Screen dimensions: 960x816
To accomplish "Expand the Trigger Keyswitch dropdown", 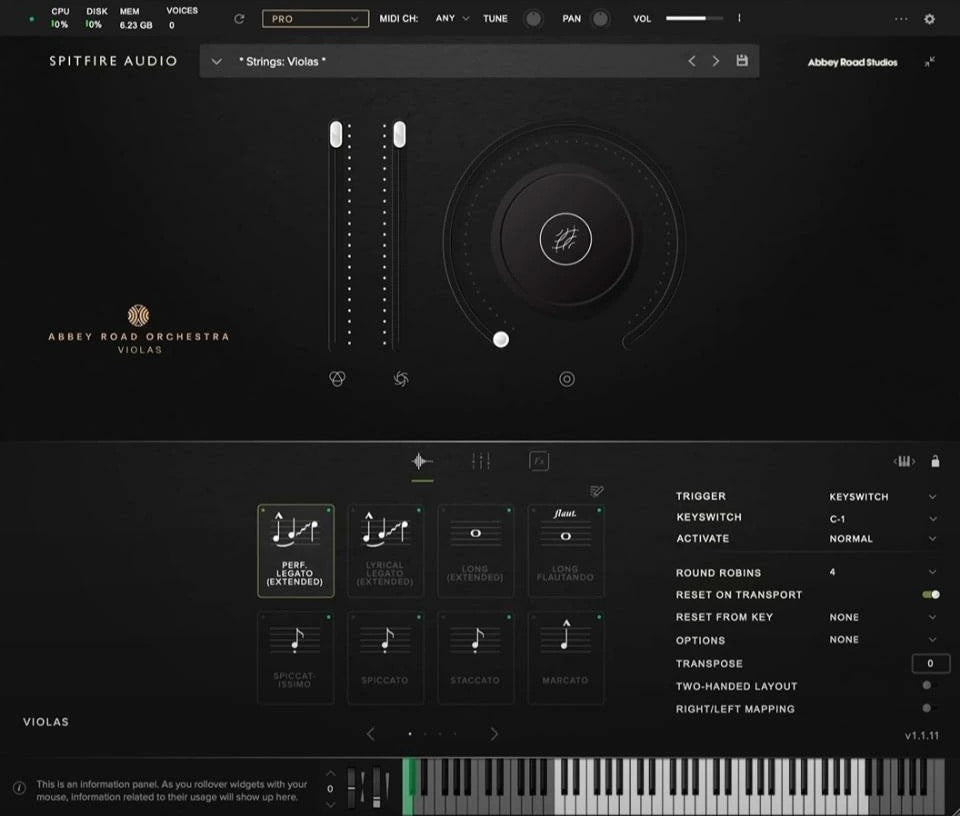I will (x=883, y=496).
